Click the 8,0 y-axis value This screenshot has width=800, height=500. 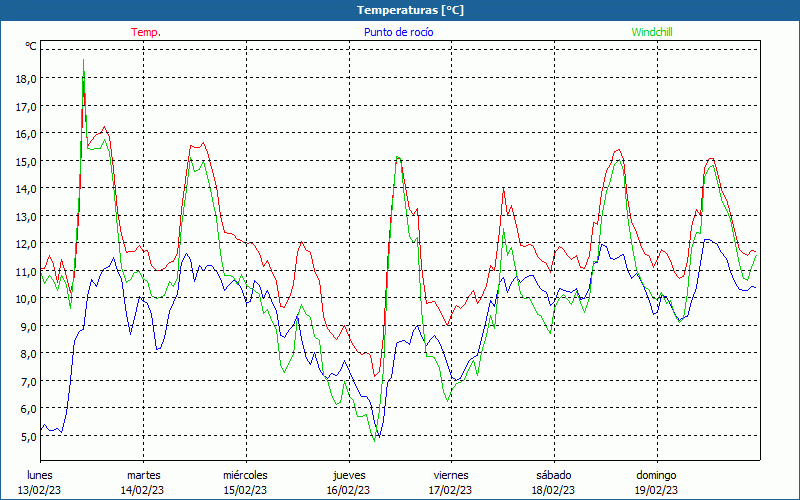(29, 354)
